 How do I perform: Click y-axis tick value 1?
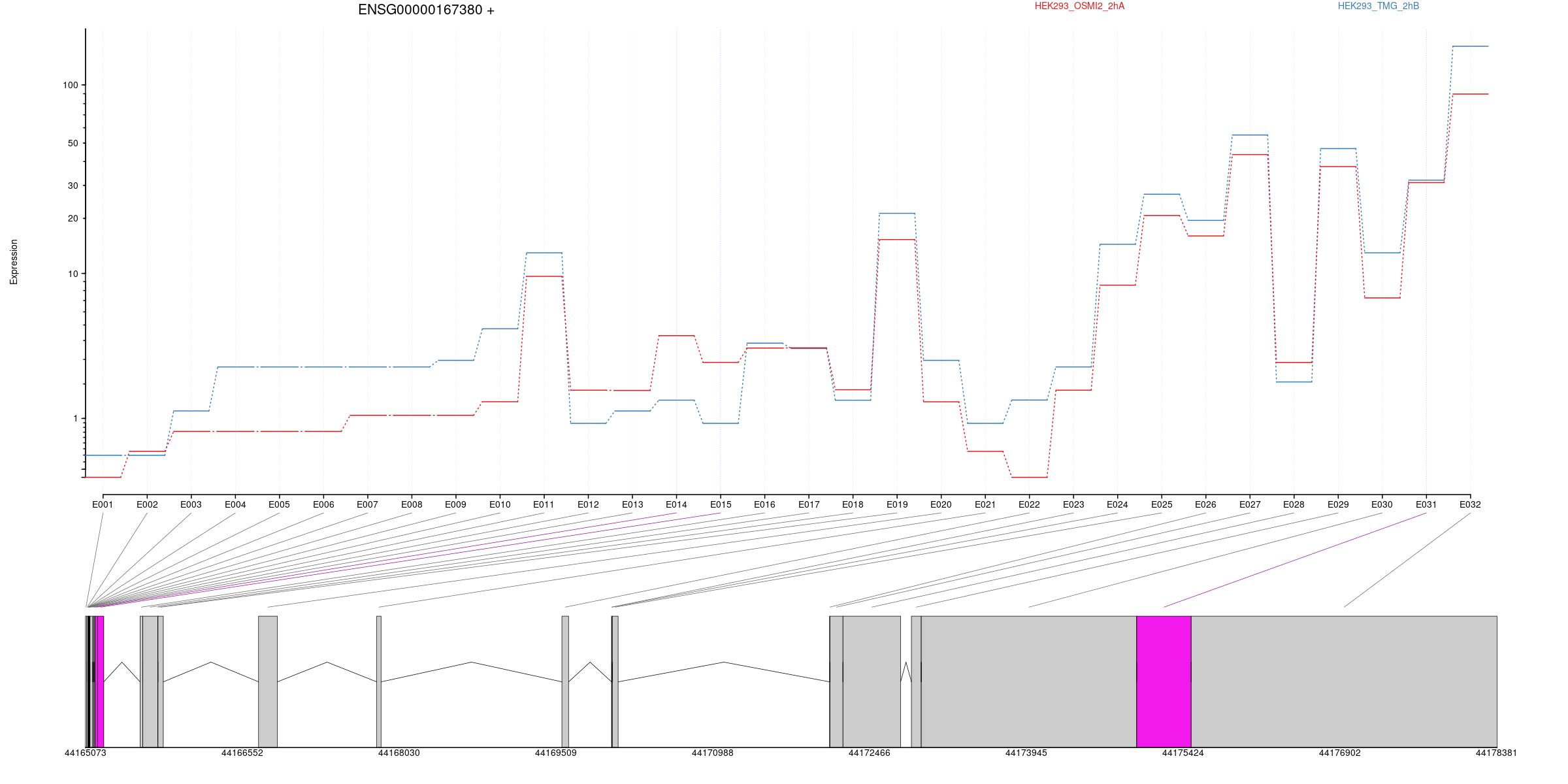[75, 418]
